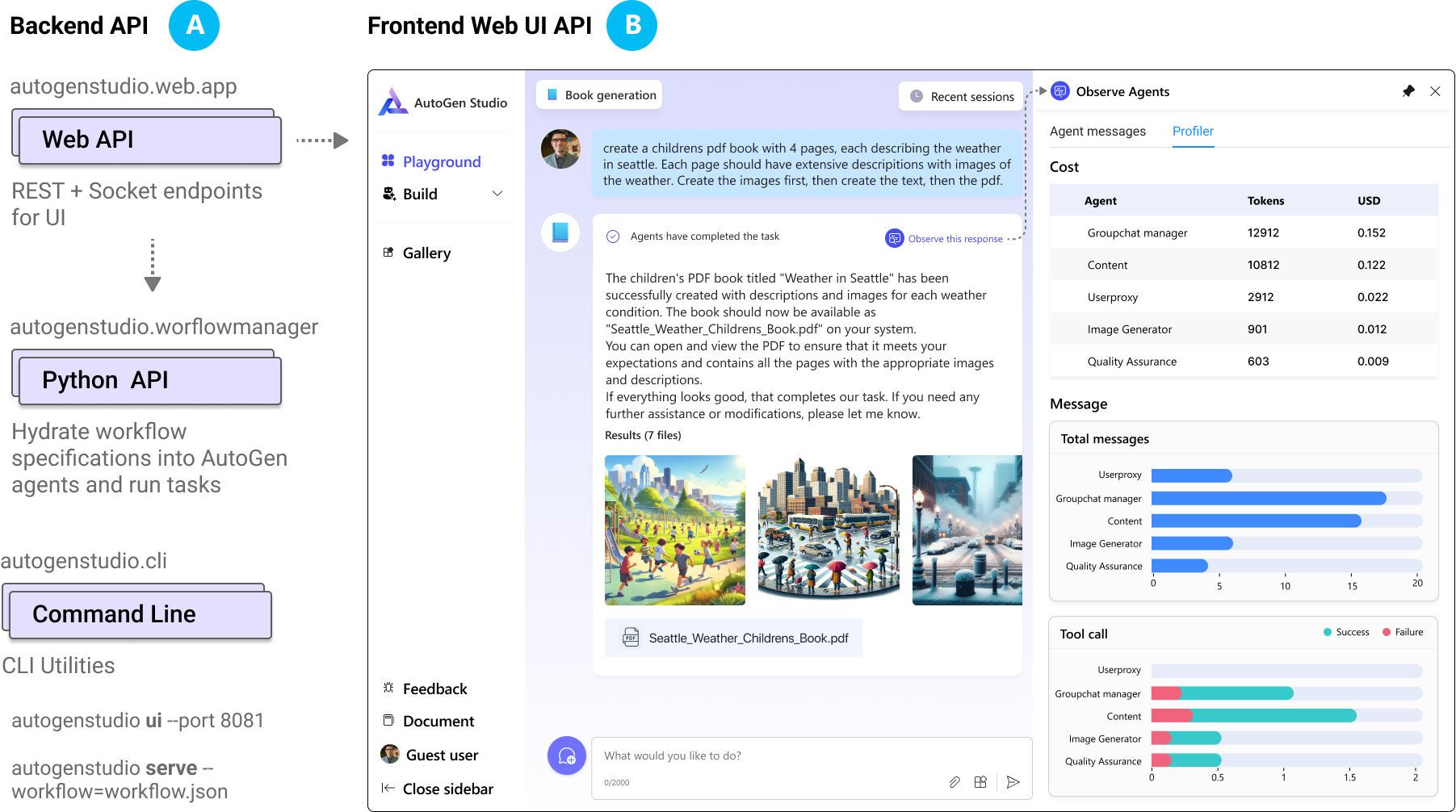The image size is (1456, 812).
Task: Click the Guest user avatar
Action: (390, 754)
